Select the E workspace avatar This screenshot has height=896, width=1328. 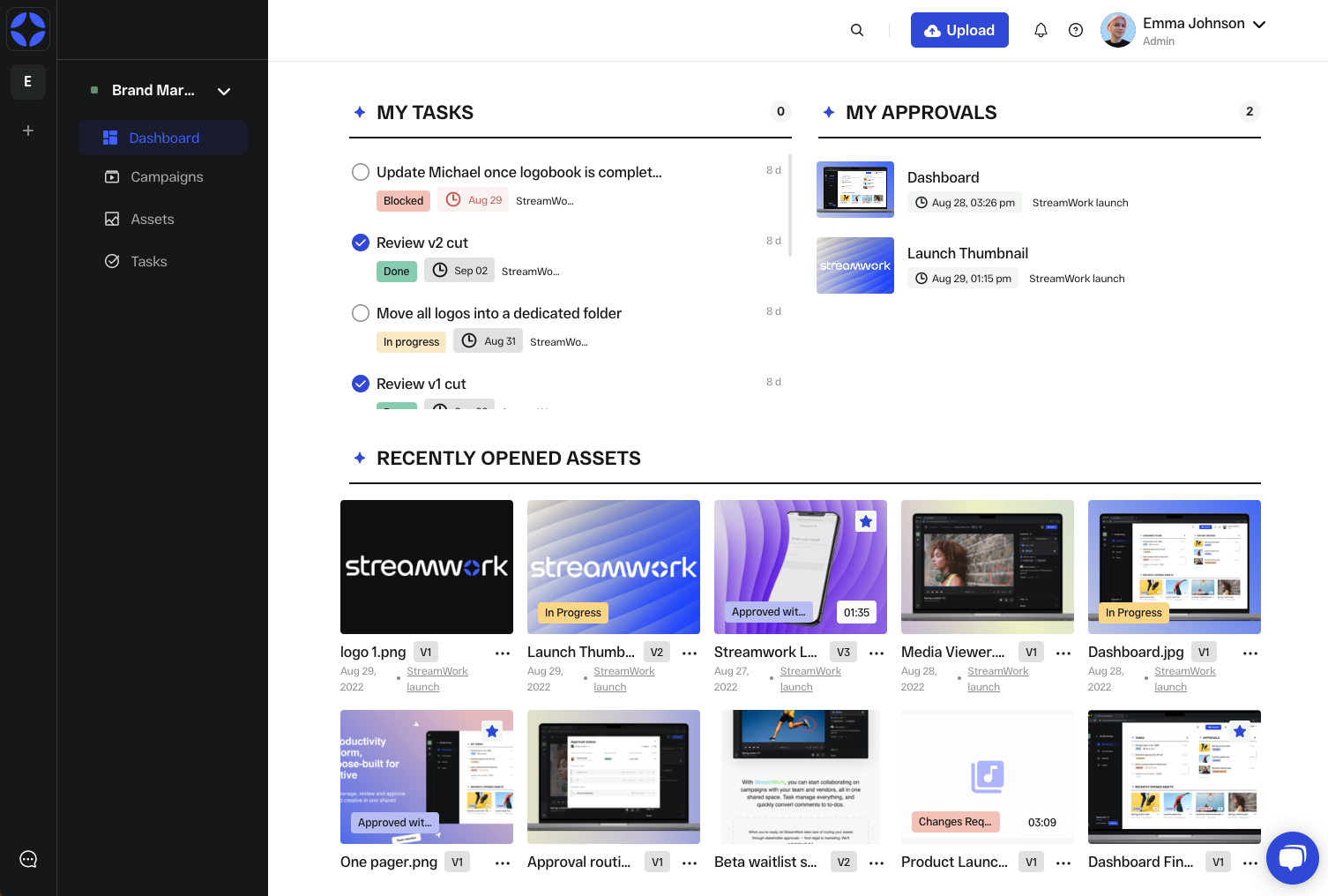coord(28,82)
